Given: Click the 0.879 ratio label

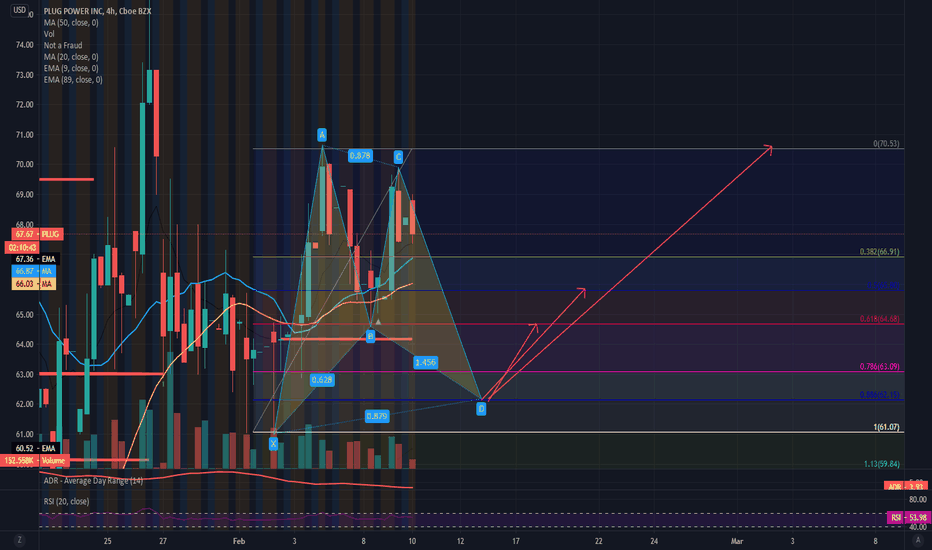Looking at the screenshot, I should [377, 416].
